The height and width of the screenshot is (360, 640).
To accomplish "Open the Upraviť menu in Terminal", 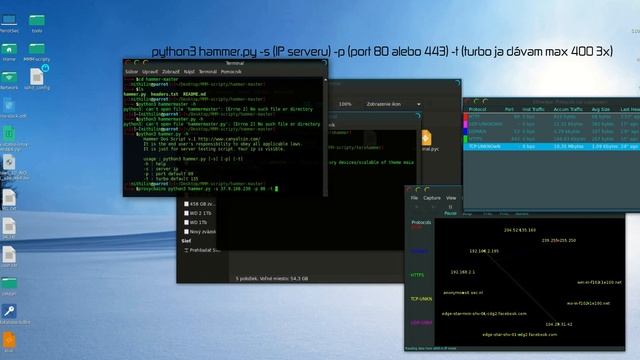I will tap(150, 72).
